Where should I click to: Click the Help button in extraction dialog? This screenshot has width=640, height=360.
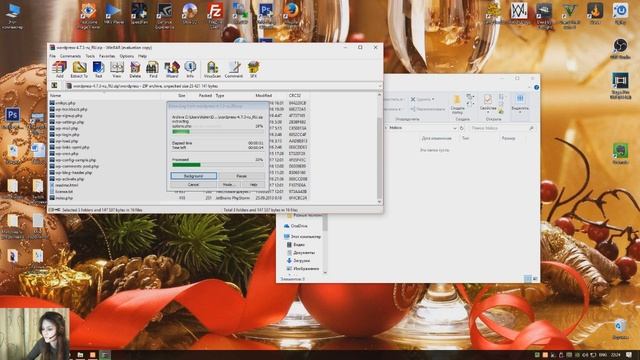point(253,184)
